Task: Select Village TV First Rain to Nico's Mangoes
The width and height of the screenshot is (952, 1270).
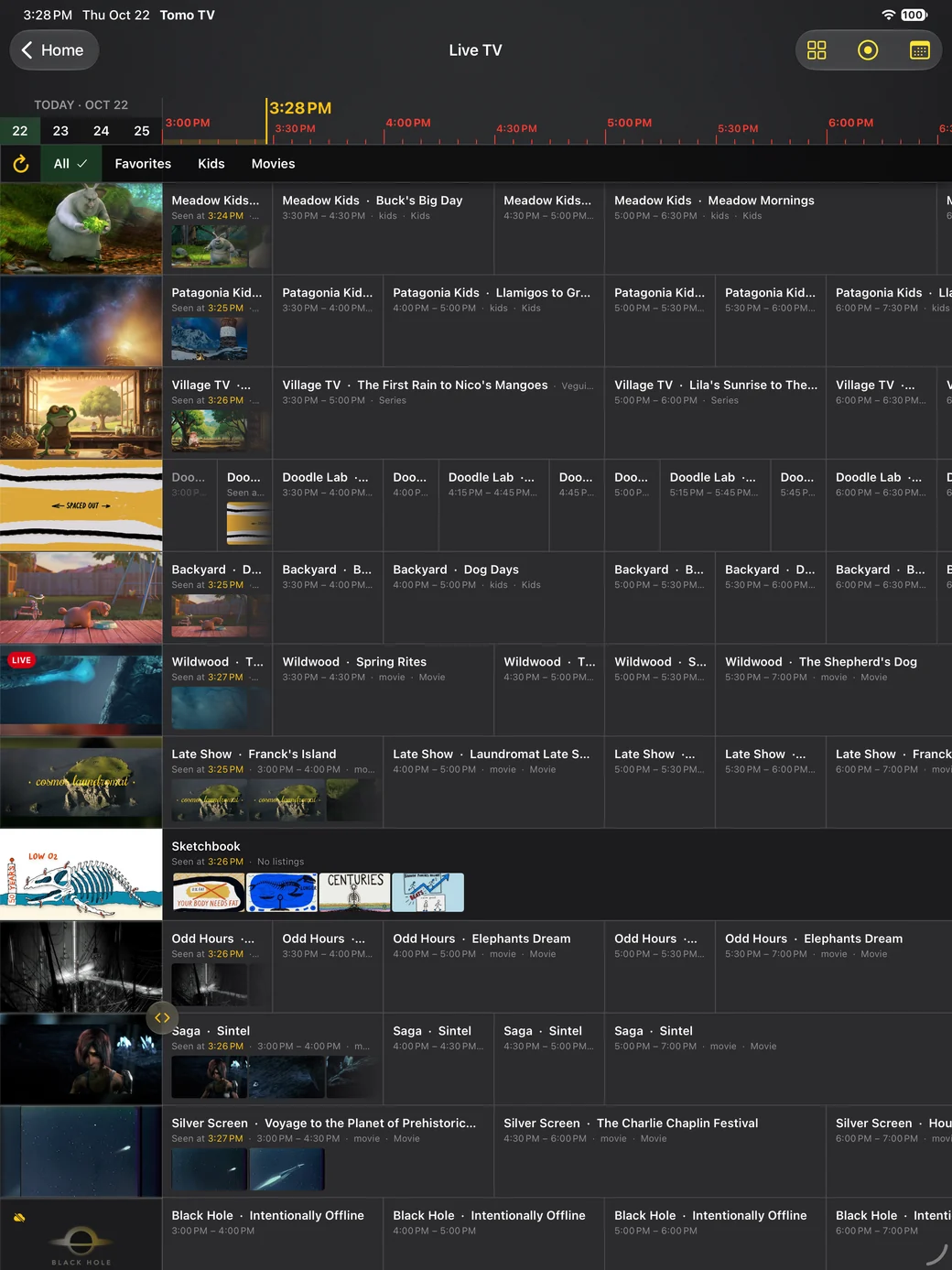Action: point(438,414)
